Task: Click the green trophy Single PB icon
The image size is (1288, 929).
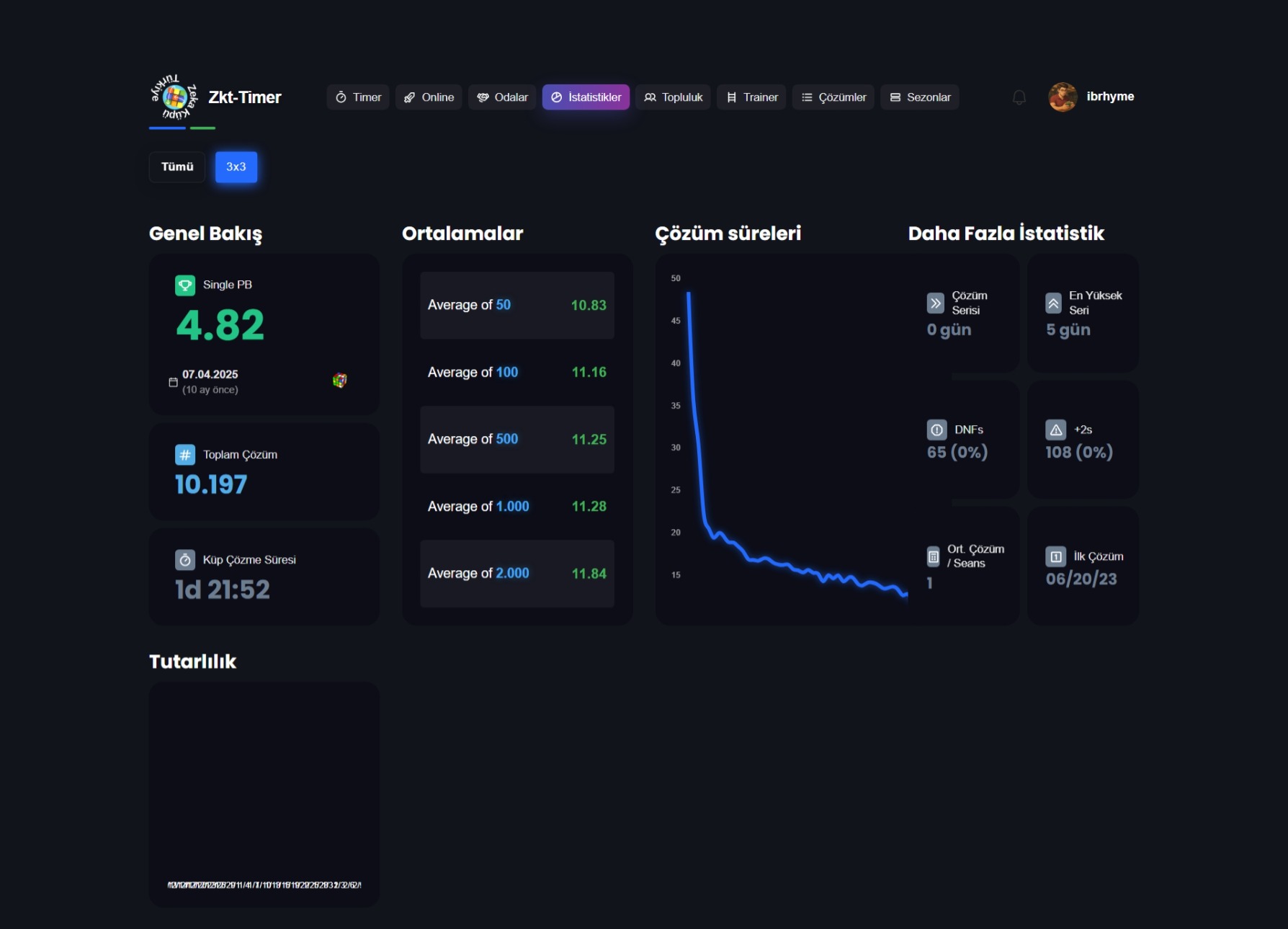Action: coord(185,285)
